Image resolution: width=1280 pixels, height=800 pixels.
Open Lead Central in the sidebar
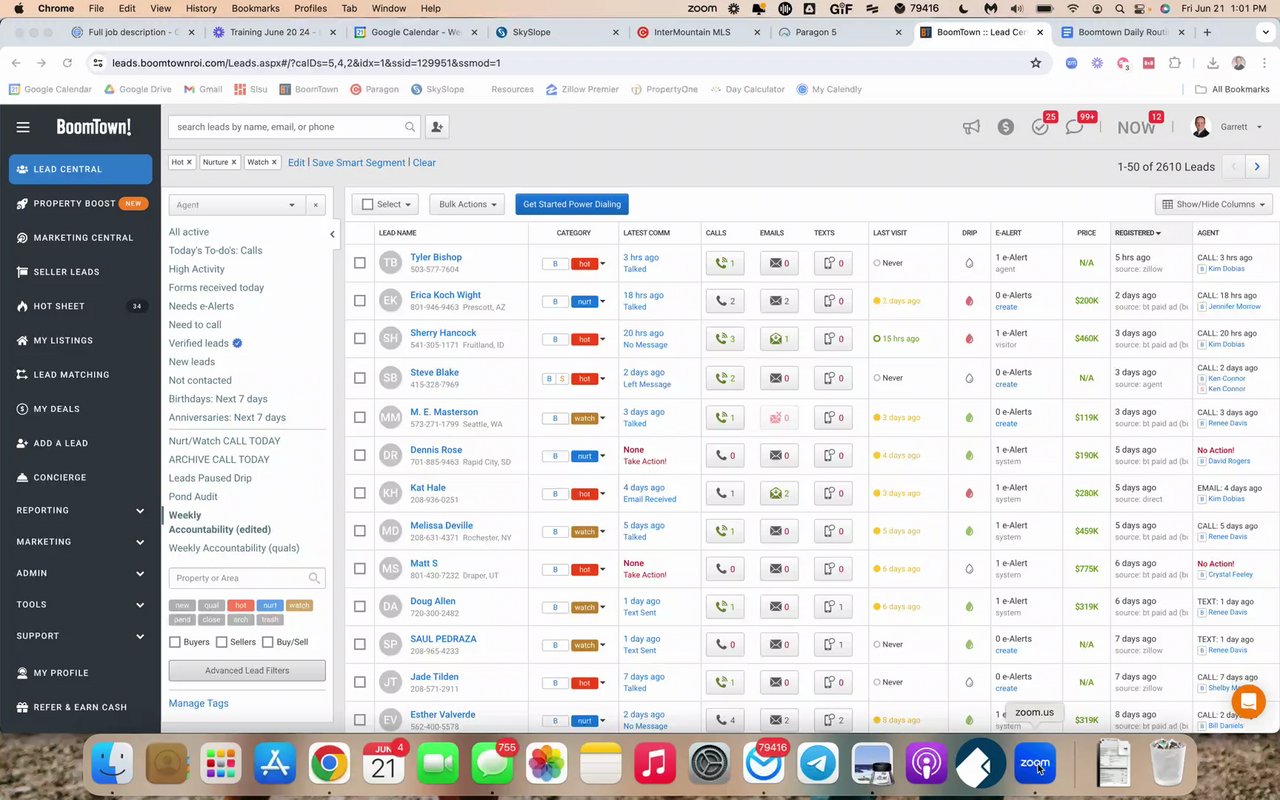(80, 169)
